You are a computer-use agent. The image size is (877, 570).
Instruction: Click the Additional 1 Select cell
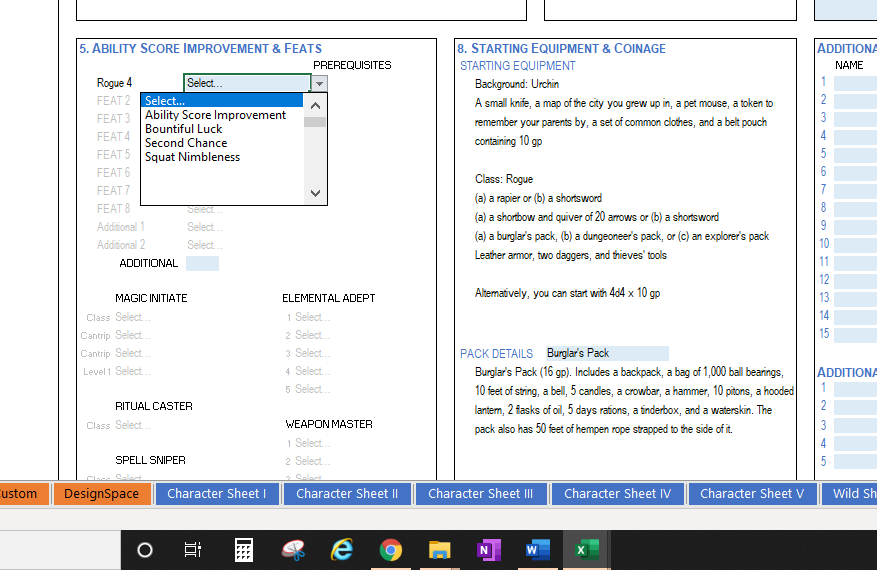tap(205, 227)
